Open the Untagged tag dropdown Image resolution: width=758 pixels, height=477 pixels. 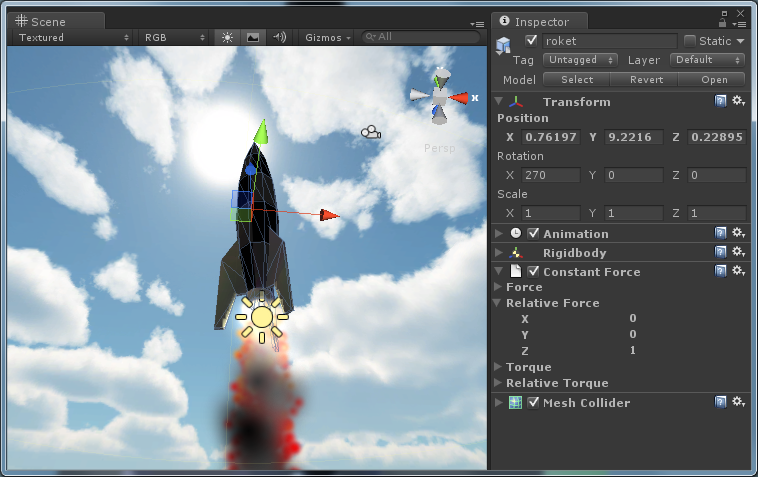click(x=580, y=60)
